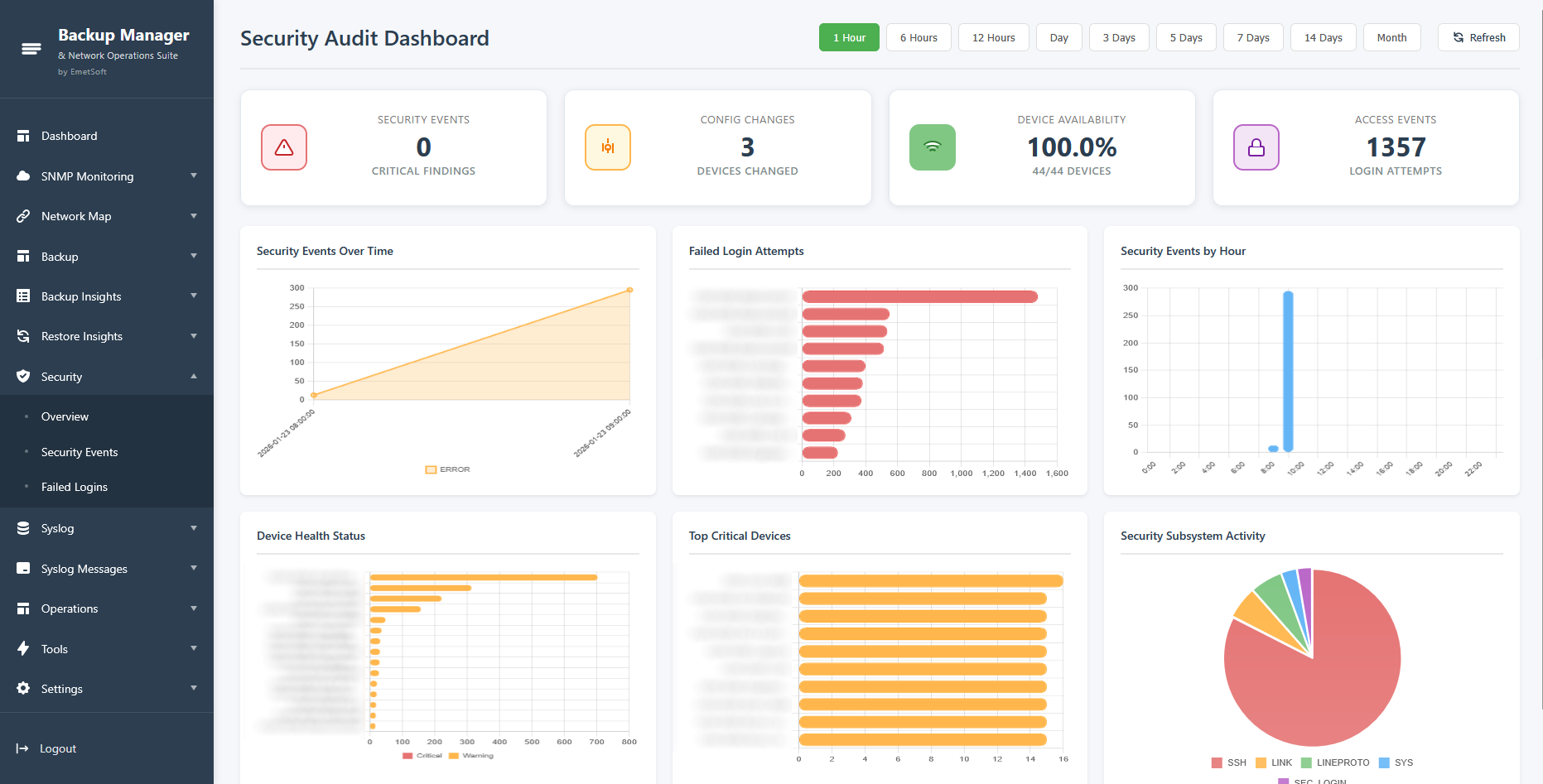
Task: Click the Network Map link icon
Action: [23, 216]
